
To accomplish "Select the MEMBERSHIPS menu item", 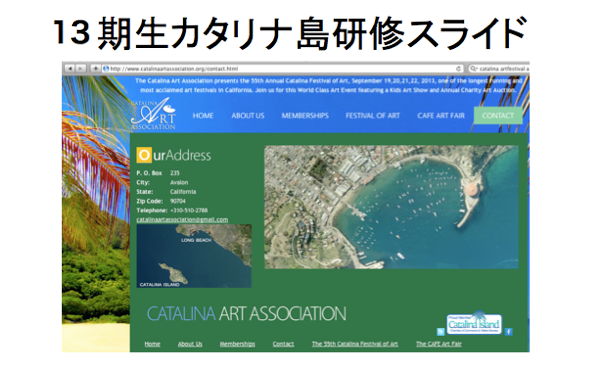I will (x=305, y=116).
